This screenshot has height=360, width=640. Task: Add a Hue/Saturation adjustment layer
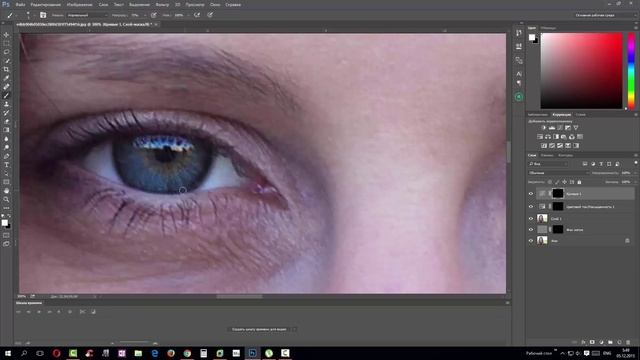click(540, 137)
